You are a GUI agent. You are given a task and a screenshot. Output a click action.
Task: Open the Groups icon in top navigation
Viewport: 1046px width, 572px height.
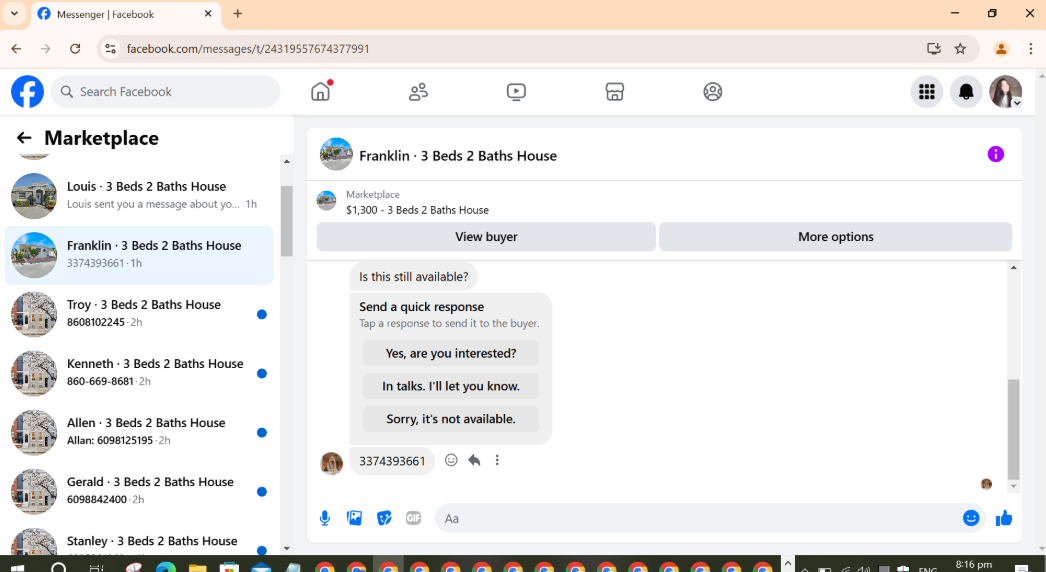712,91
